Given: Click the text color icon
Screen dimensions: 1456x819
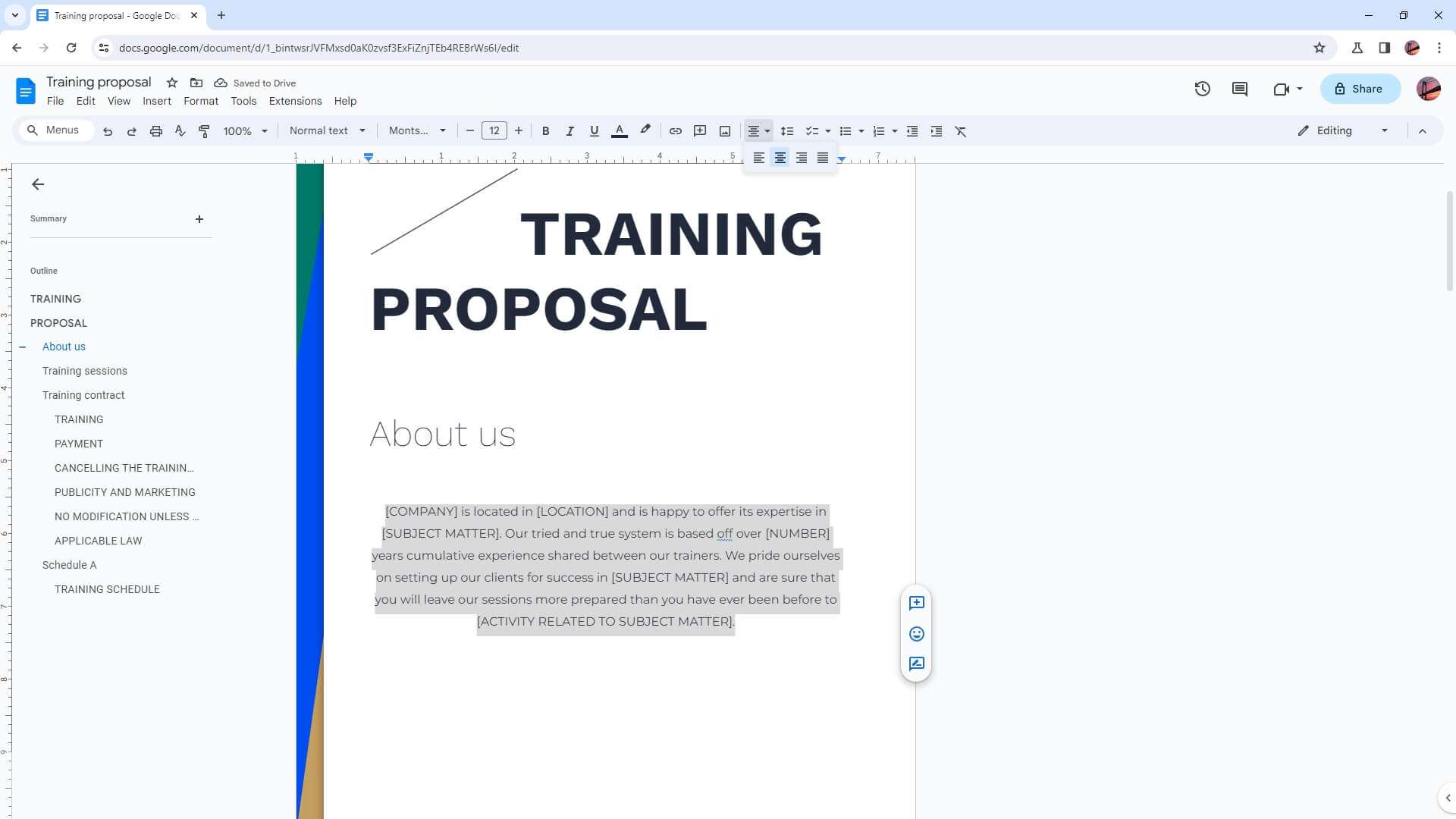Looking at the screenshot, I should [x=620, y=131].
